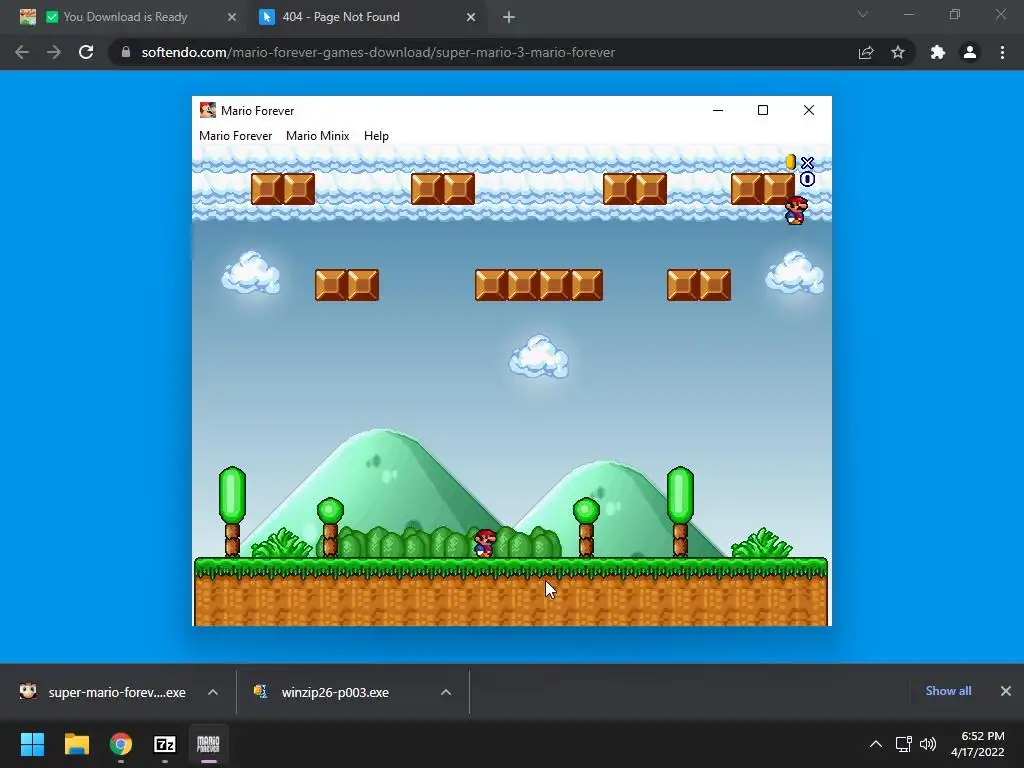Click Show all downloads link
The height and width of the screenshot is (768, 1024).
click(x=948, y=691)
